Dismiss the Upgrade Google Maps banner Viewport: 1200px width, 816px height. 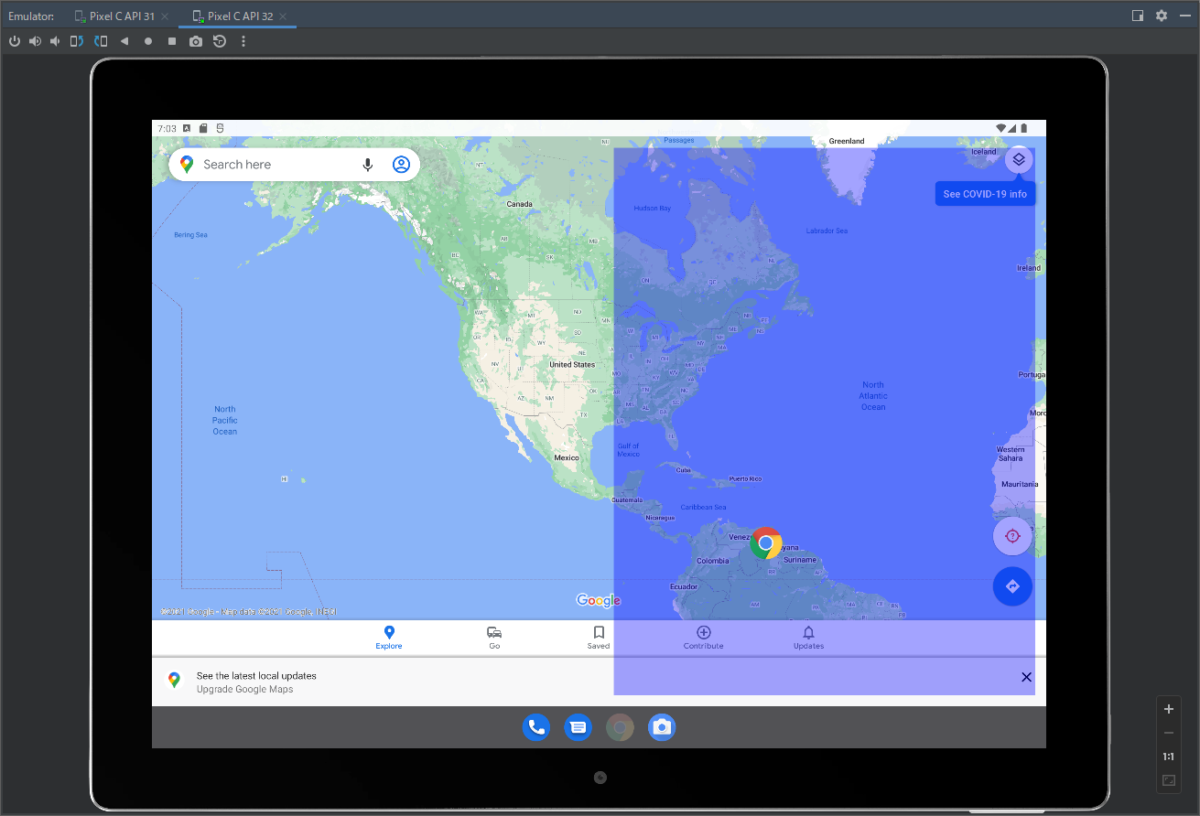coord(1026,677)
